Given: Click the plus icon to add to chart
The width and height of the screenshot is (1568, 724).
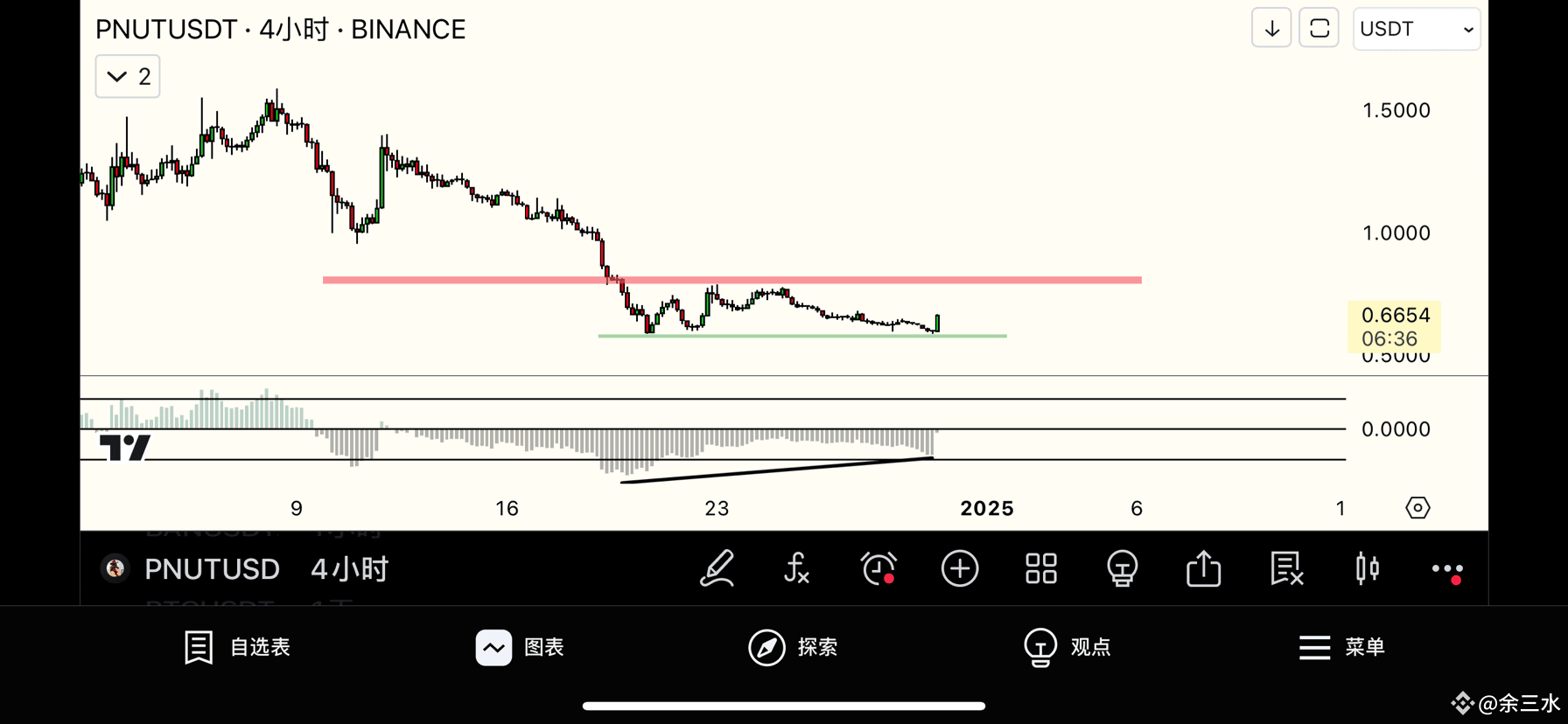Looking at the screenshot, I should click(x=960, y=568).
